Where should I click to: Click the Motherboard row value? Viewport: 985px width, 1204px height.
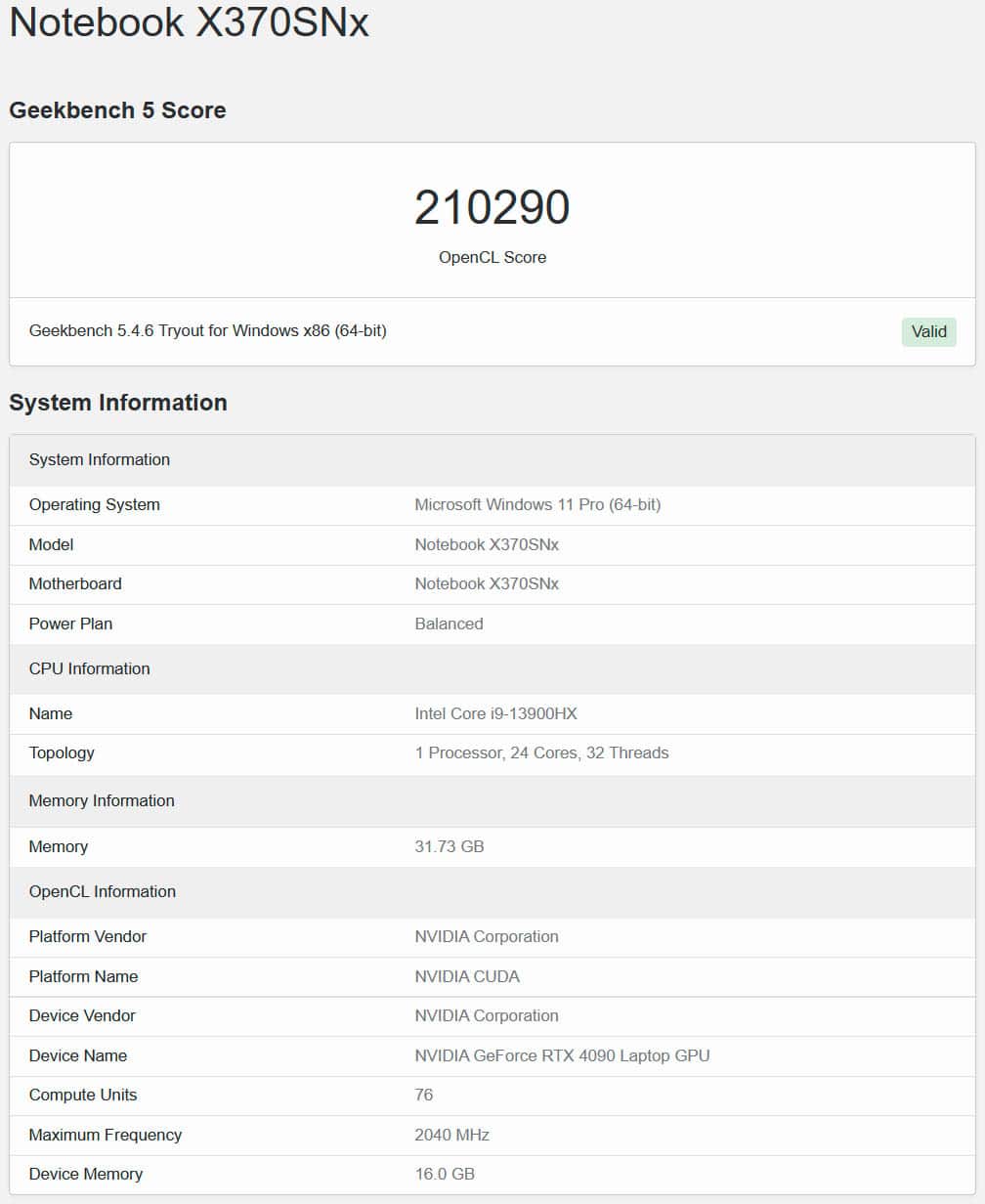tap(487, 583)
